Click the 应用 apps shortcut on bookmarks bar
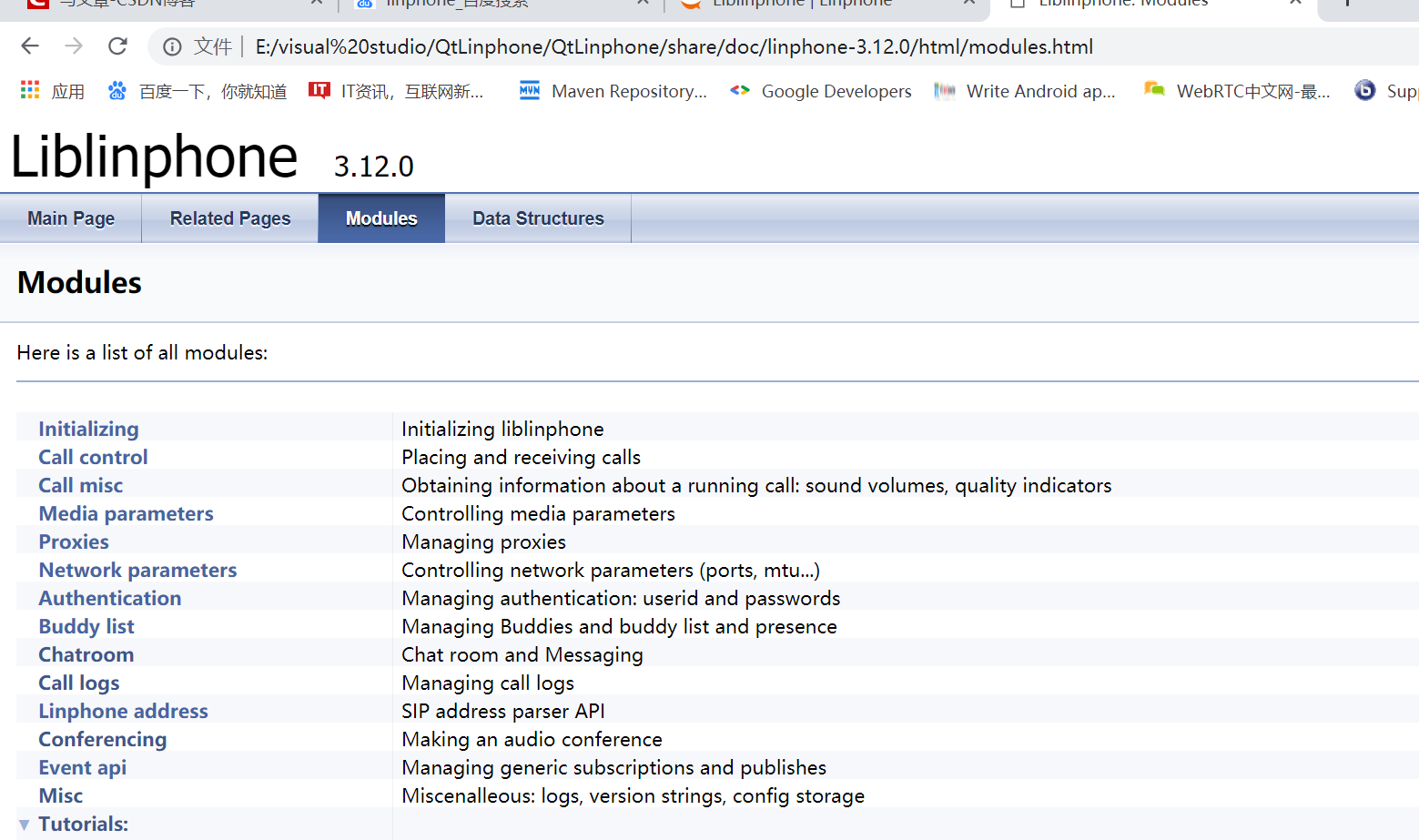Viewport: 1419px width, 840px height. click(53, 90)
